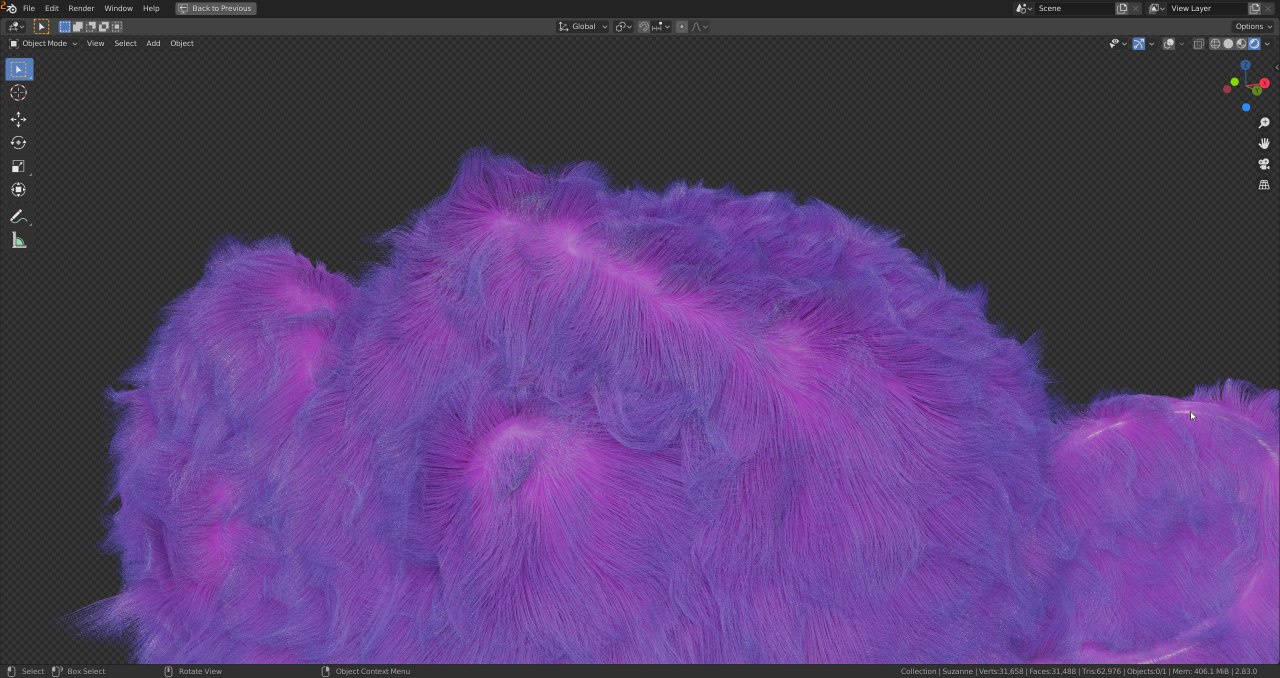This screenshot has height=678, width=1280.
Task: Click the Back to Previous button
Action: 216,8
